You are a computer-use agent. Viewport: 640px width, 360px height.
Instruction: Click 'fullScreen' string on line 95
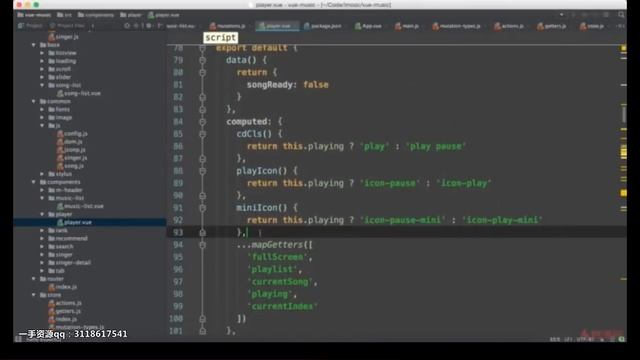tap(277, 257)
